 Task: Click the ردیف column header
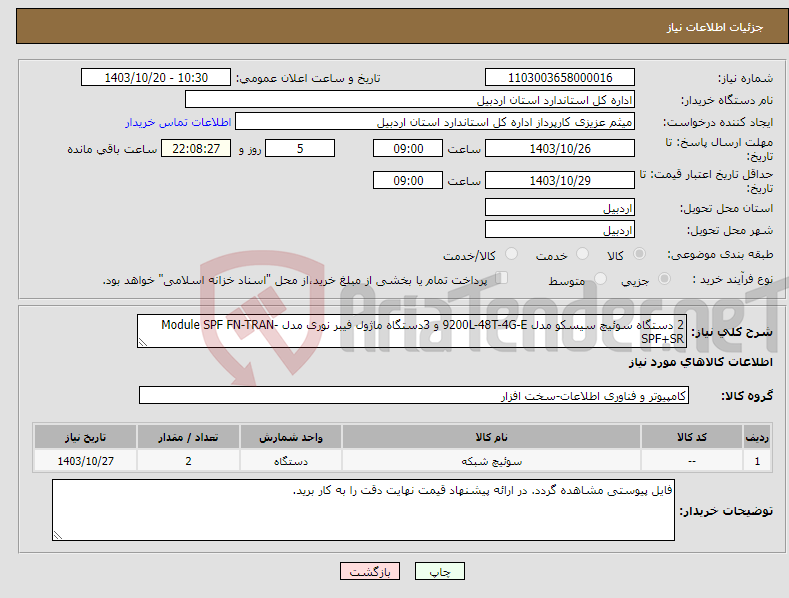757,437
